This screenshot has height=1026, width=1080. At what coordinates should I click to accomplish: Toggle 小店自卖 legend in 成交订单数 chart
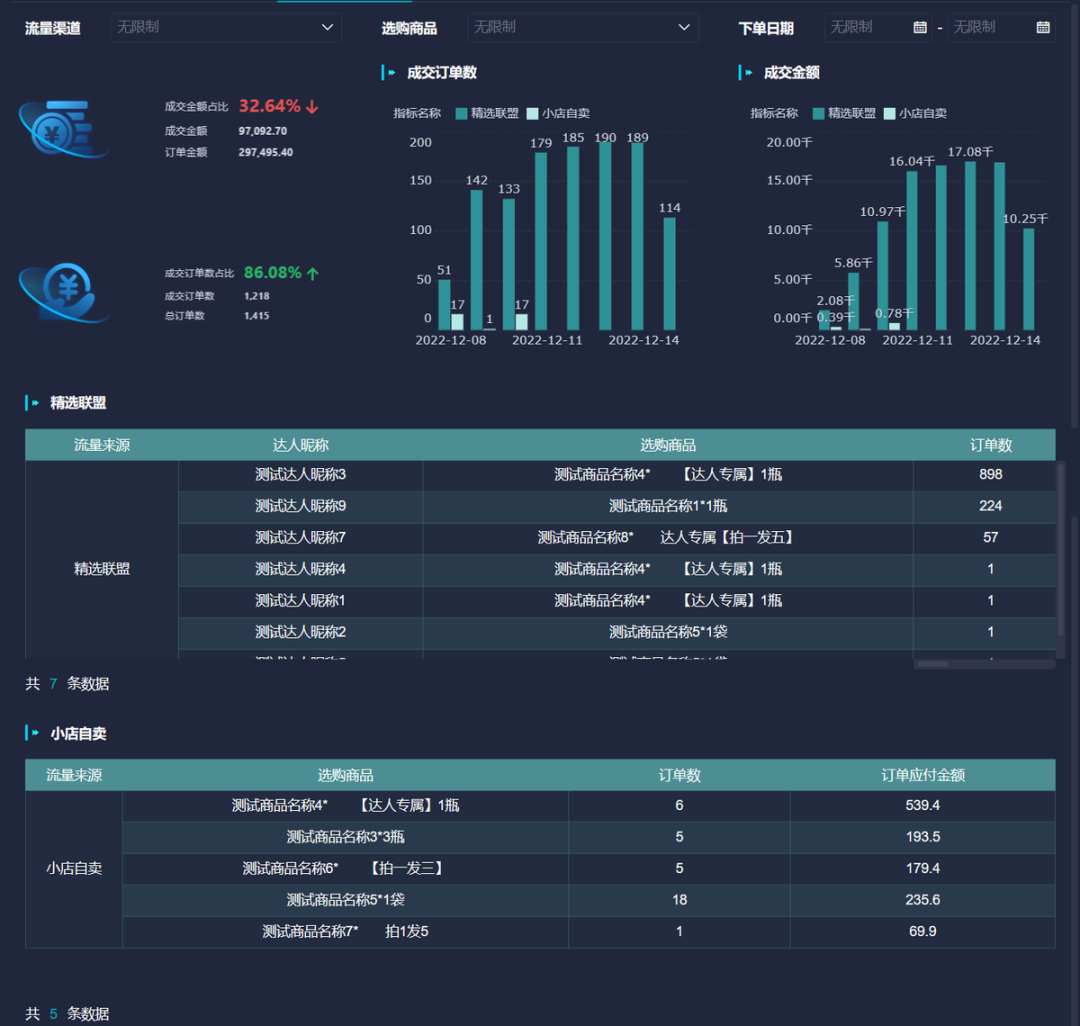tap(559, 114)
